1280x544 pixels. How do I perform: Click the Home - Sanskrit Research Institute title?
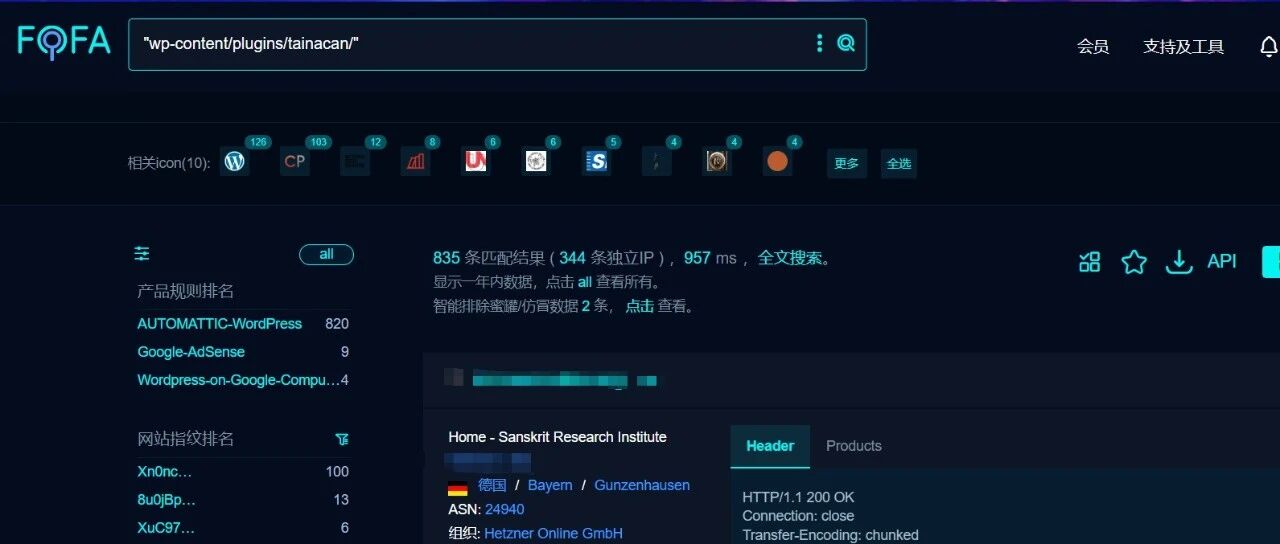coord(557,437)
